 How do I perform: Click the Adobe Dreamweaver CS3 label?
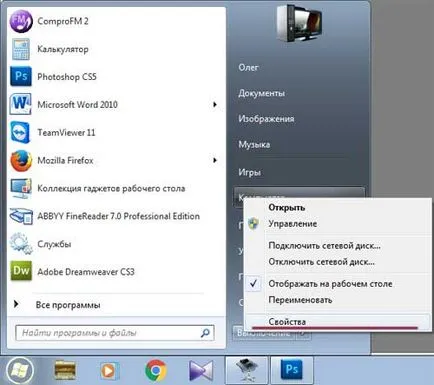point(86,272)
